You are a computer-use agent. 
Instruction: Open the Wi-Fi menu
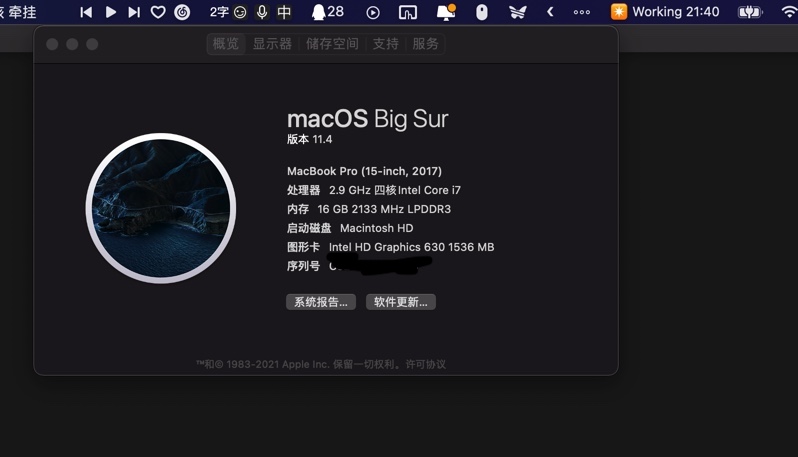789,13
